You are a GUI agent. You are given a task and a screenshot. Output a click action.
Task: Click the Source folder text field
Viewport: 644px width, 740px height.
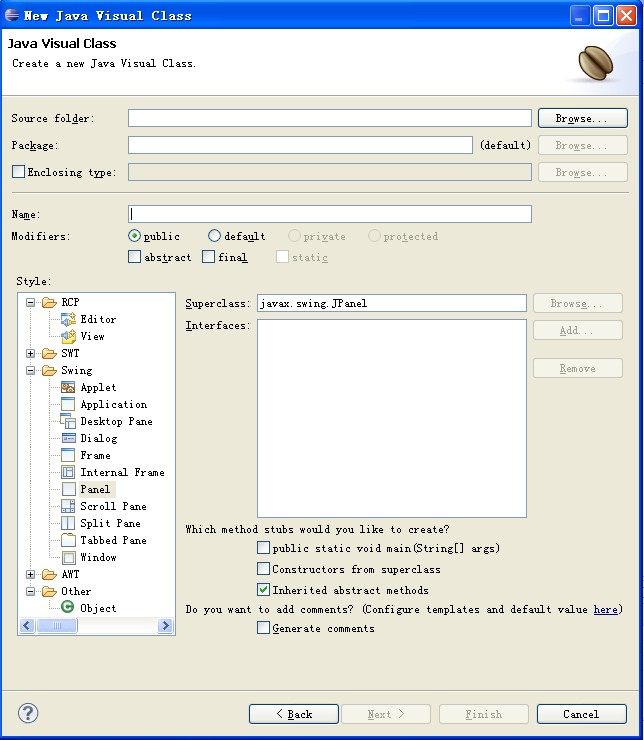(x=330, y=118)
